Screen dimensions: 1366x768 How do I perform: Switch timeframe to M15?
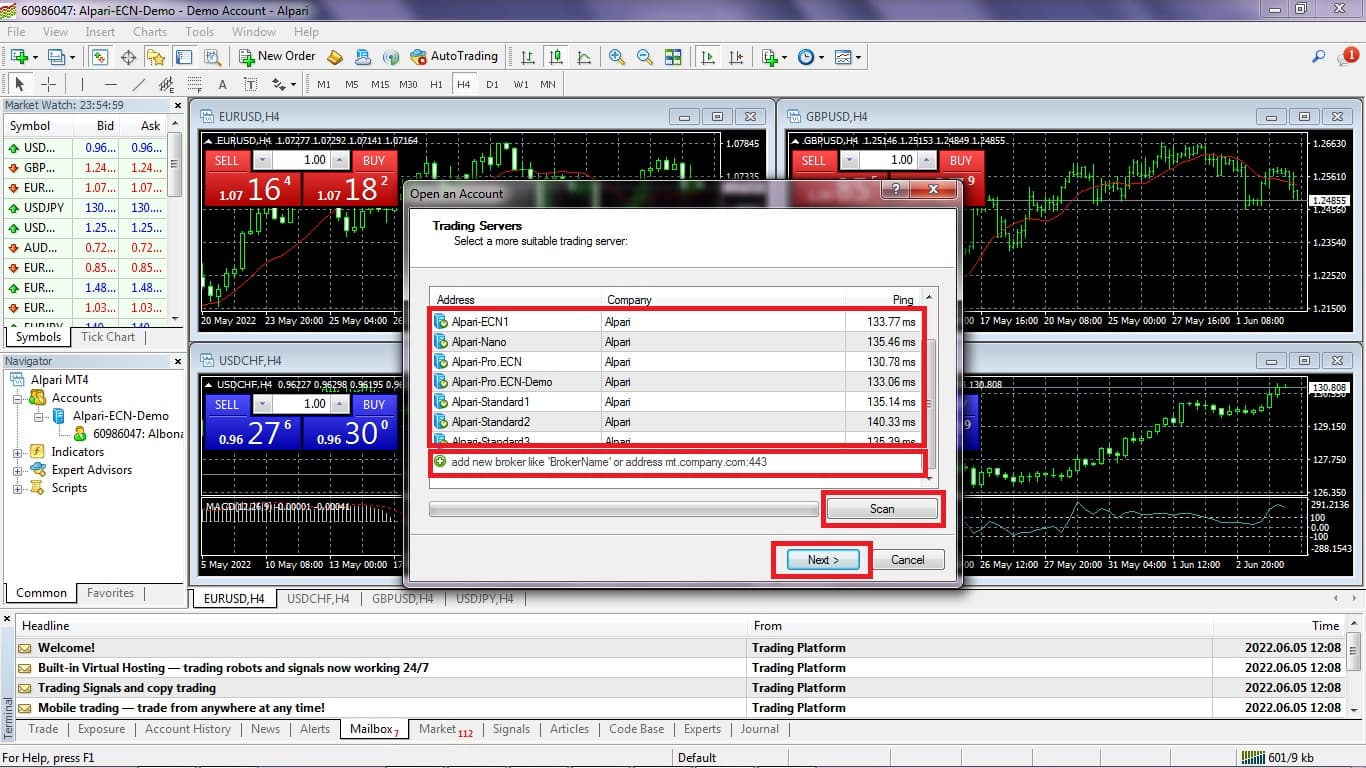click(x=380, y=84)
